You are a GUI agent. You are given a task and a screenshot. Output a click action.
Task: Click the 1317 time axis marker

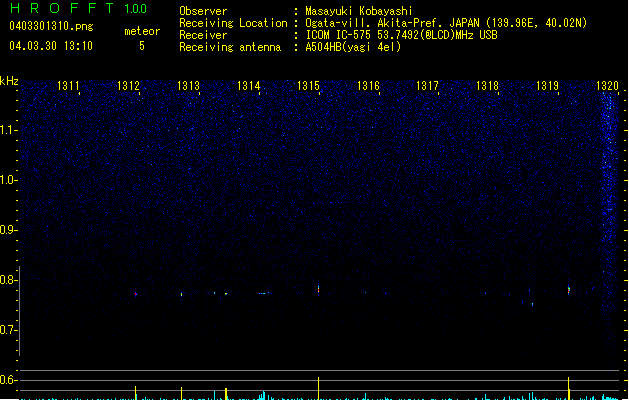[428, 86]
